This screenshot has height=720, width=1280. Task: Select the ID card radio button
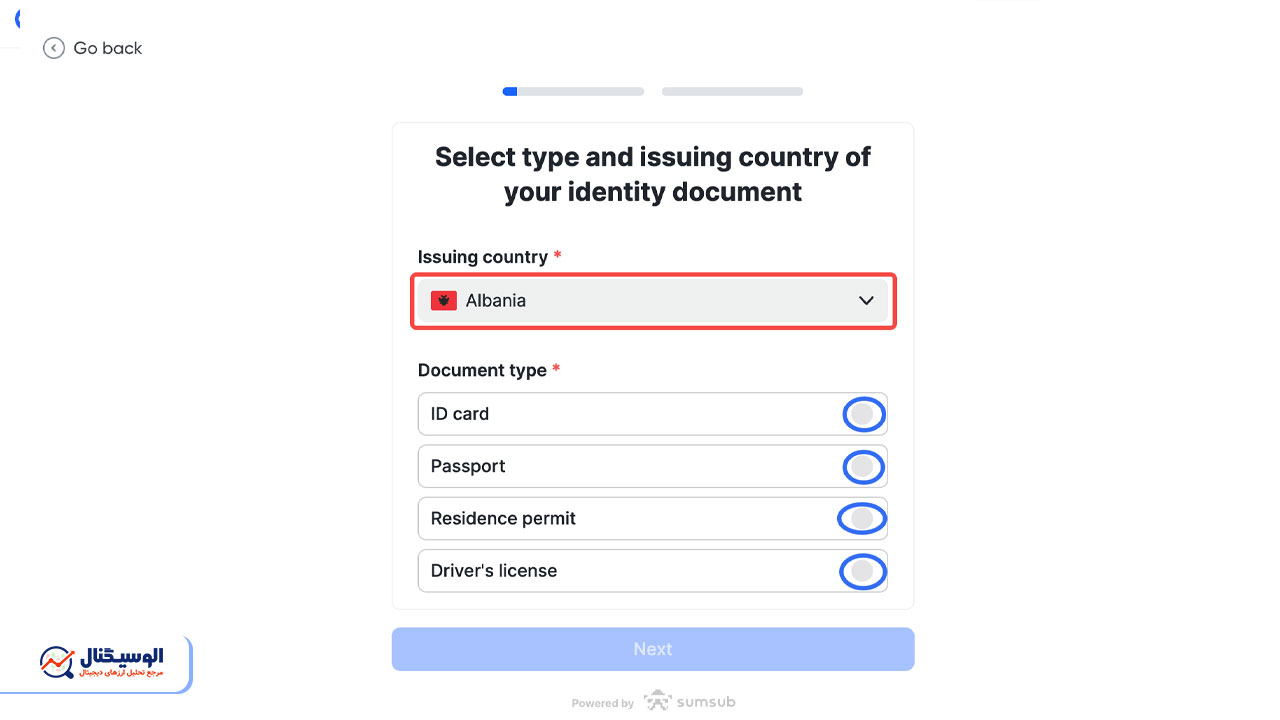point(863,414)
